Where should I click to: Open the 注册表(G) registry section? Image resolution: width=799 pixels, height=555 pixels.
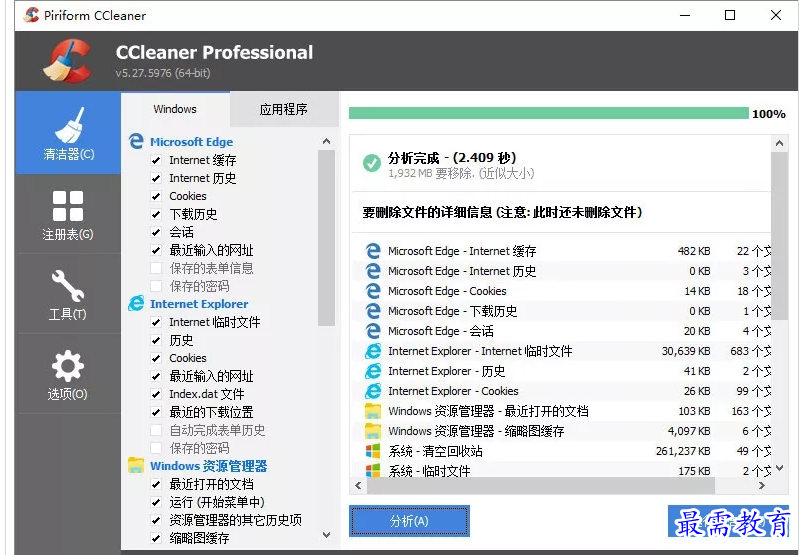(68, 214)
